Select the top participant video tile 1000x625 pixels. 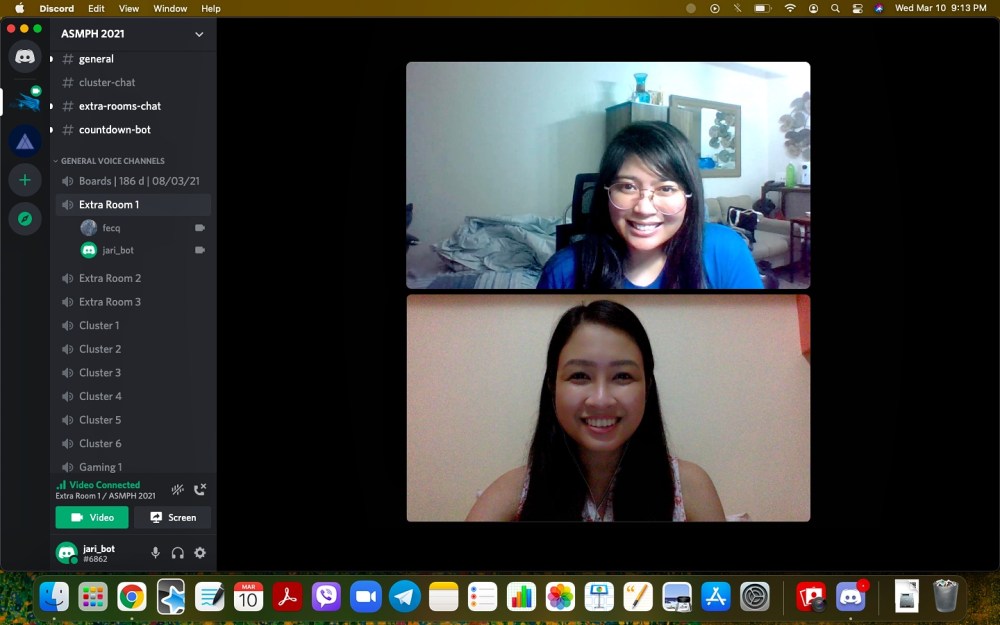(608, 175)
